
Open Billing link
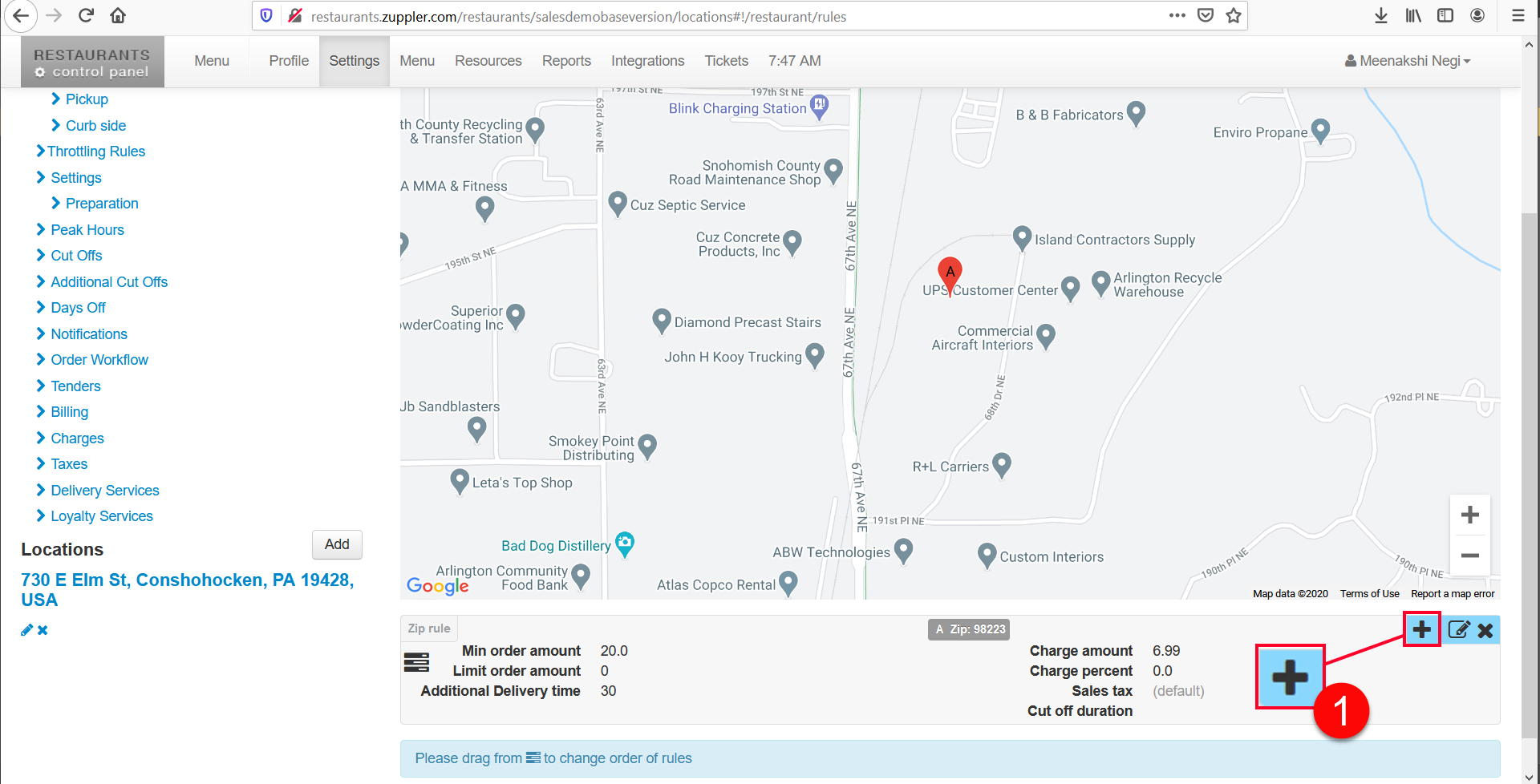coord(70,412)
